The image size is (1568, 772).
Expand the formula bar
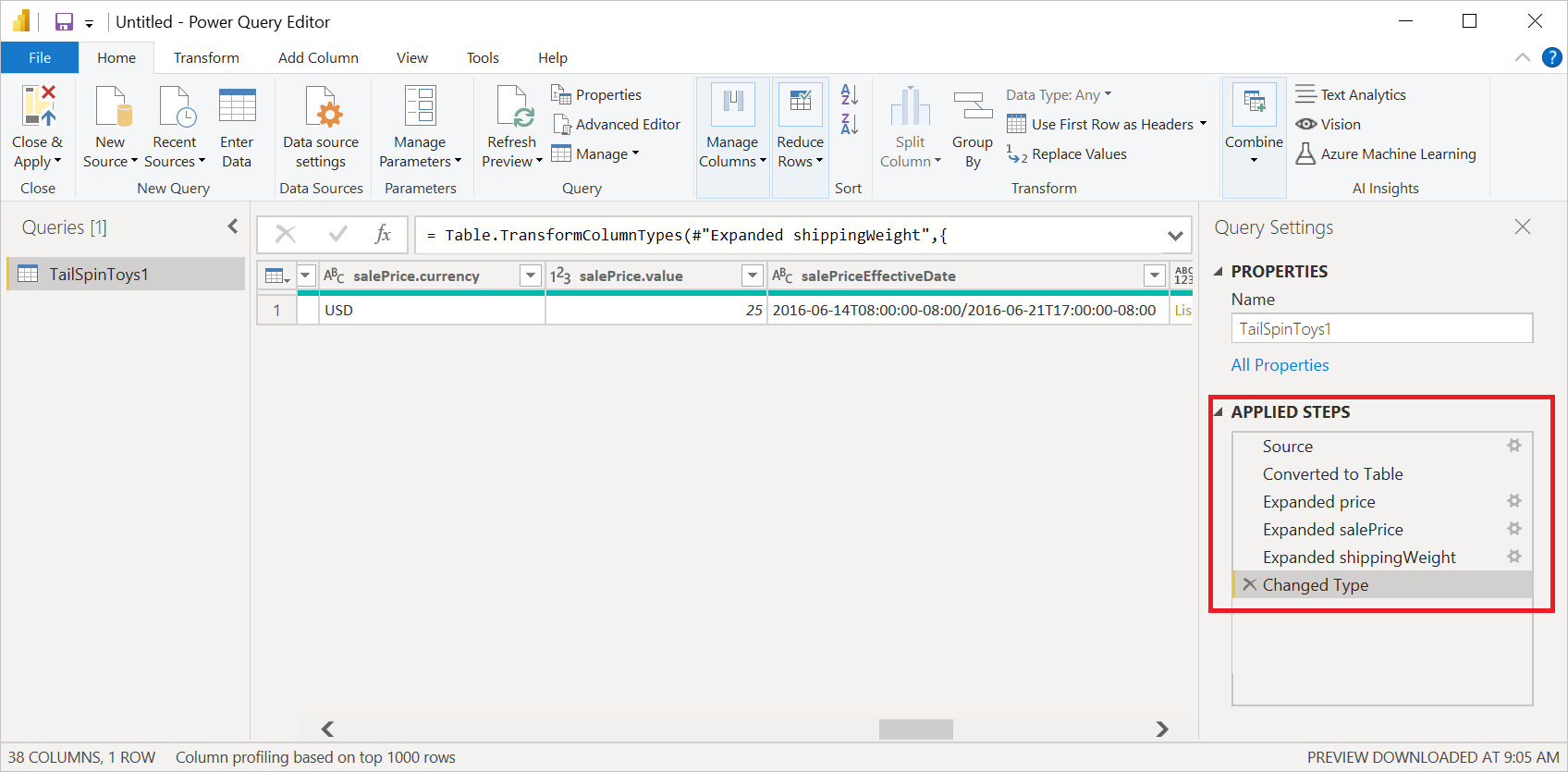coord(1175,236)
